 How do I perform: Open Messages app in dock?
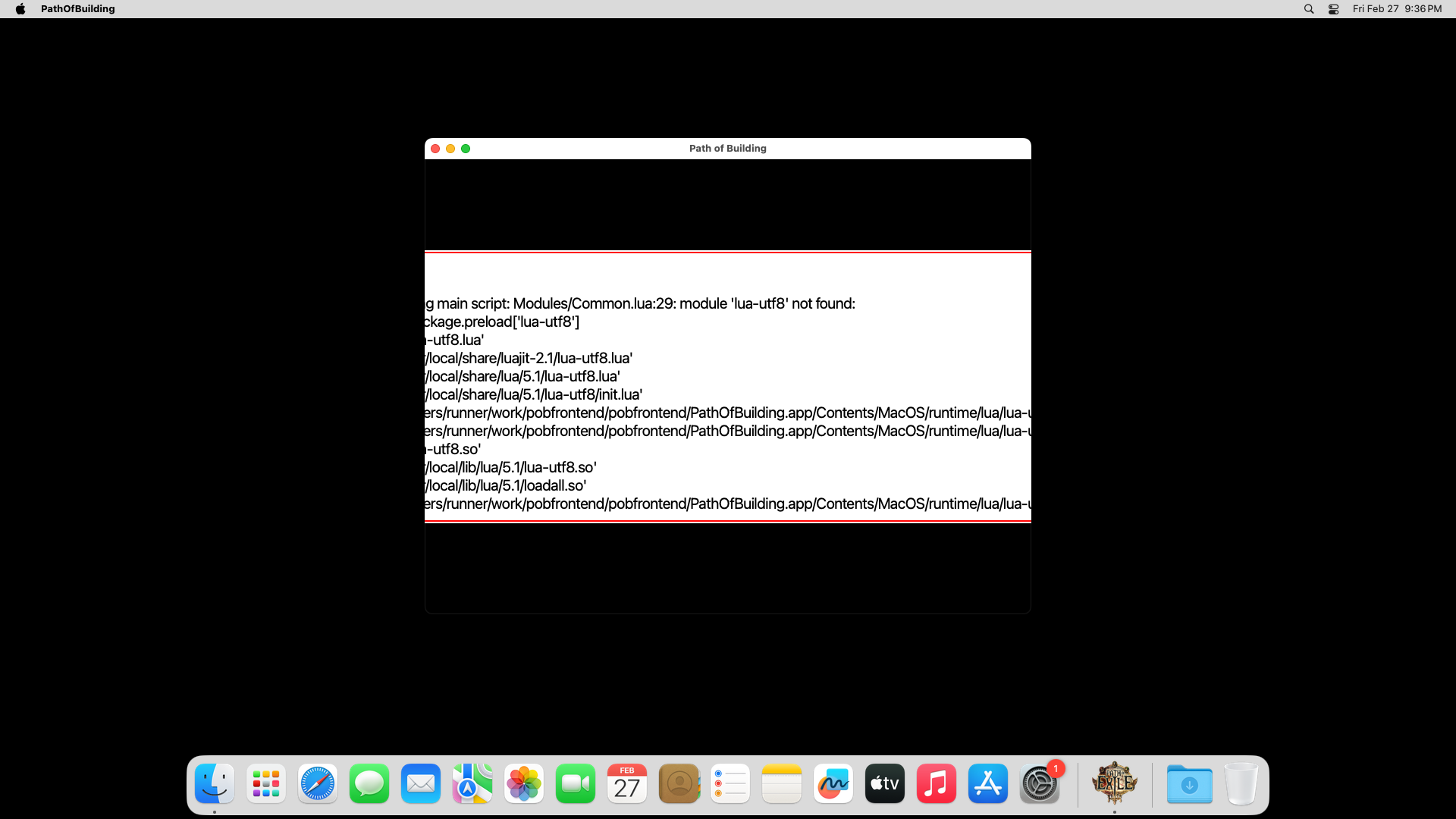tap(369, 783)
